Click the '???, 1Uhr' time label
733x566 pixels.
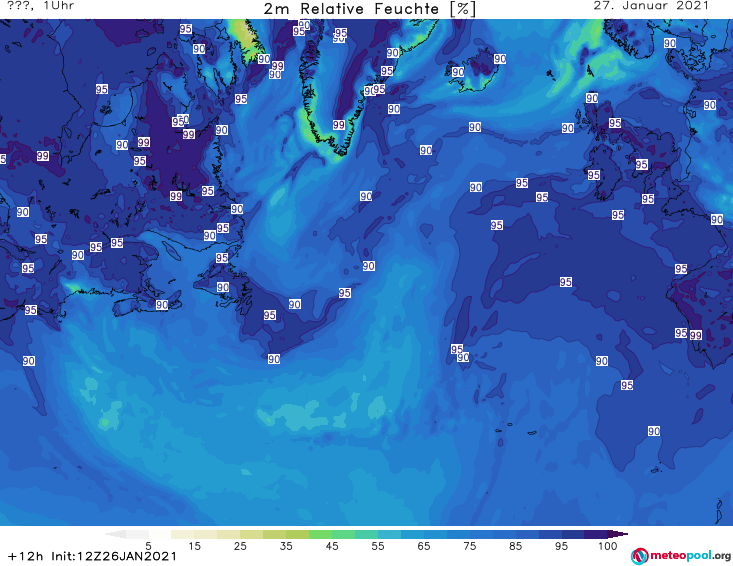coord(41,6)
